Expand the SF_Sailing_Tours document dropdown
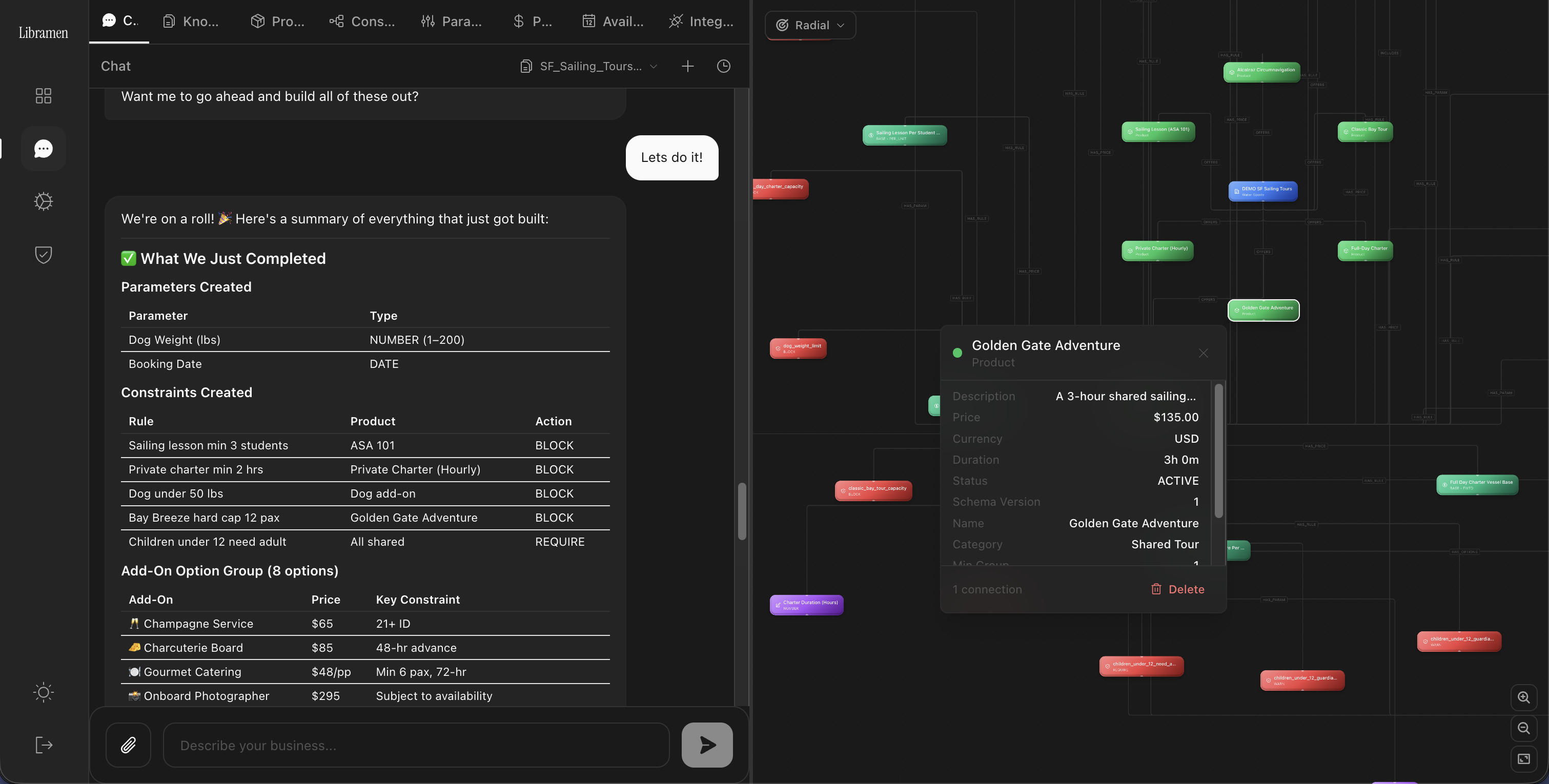The height and width of the screenshot is (784, 1549). click(x=589, y=66)
